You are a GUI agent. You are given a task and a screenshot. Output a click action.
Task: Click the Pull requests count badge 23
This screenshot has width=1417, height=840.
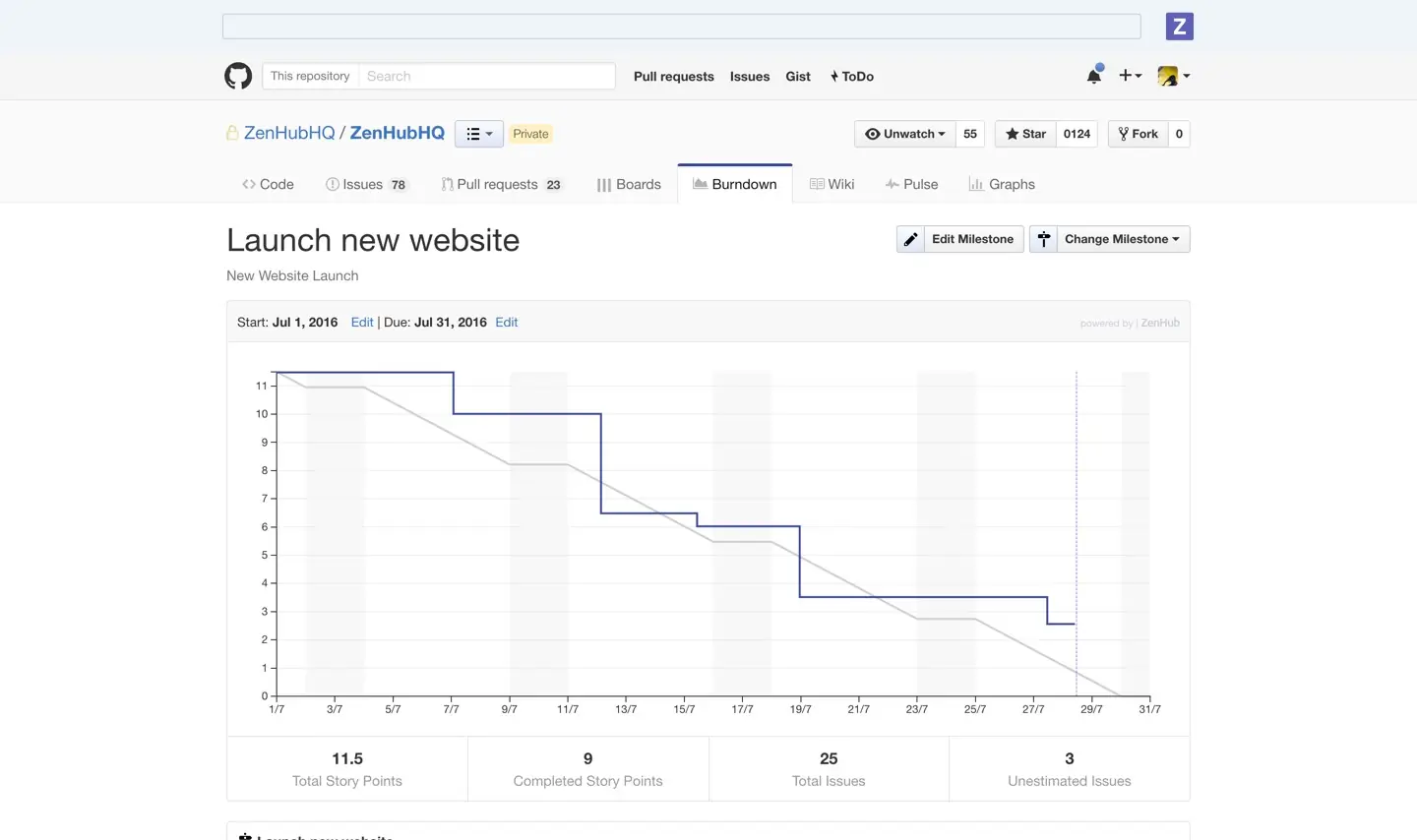click(x=554, y=185)
